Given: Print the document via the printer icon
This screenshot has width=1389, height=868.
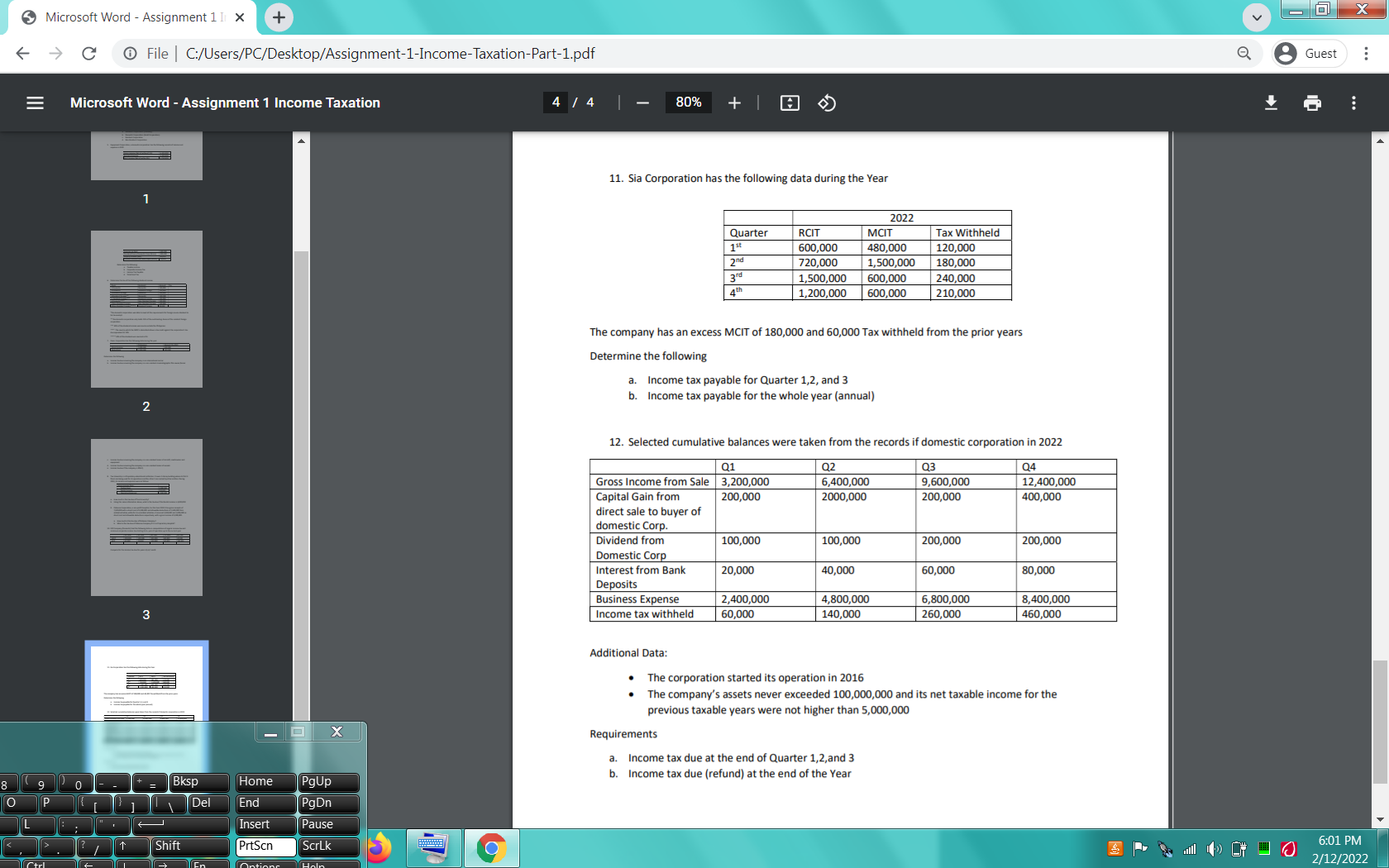Looking at the screenshot, I should tap(1312, 103).
